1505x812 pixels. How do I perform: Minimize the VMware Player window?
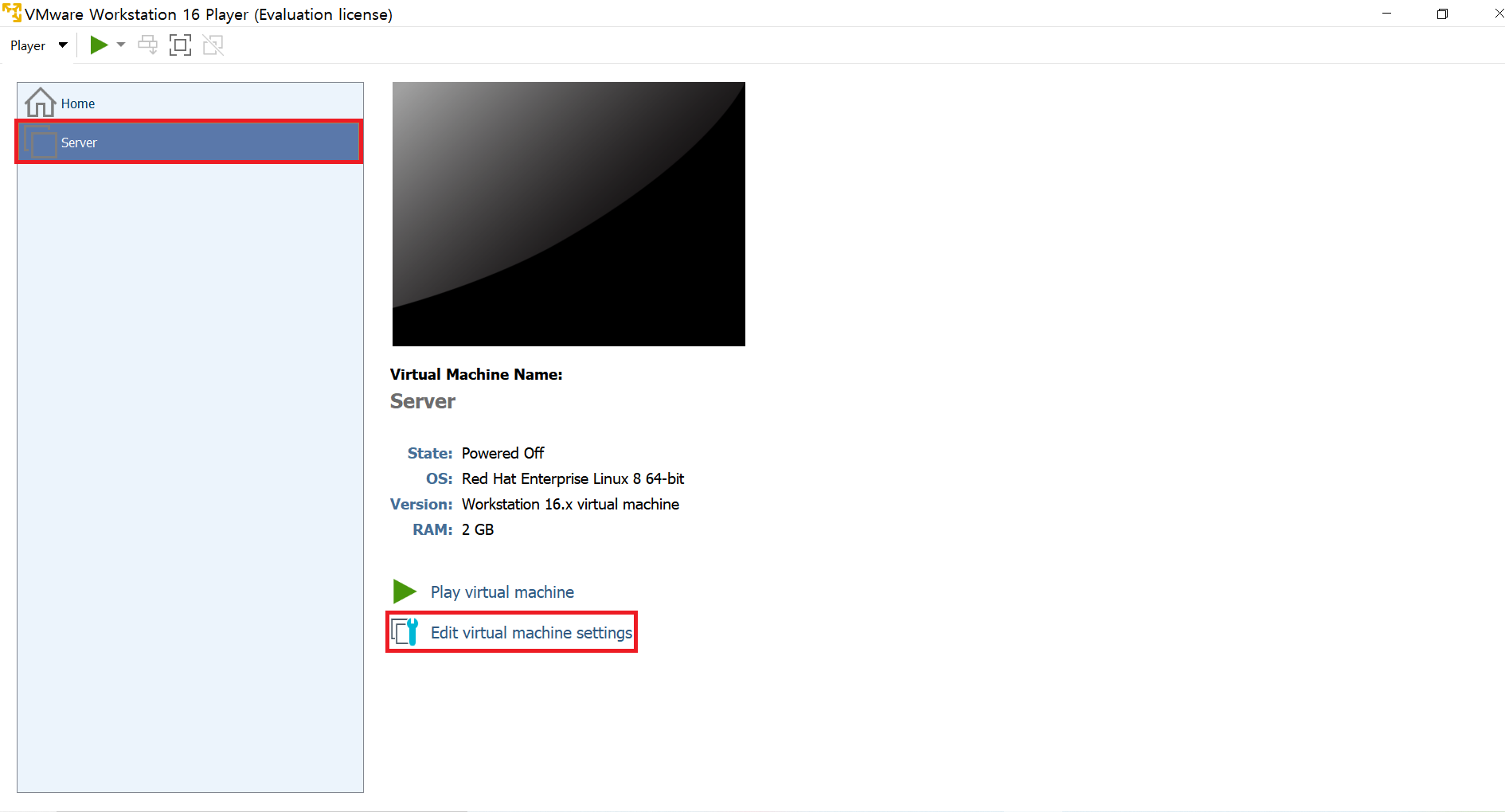(x=1386, y=14)
